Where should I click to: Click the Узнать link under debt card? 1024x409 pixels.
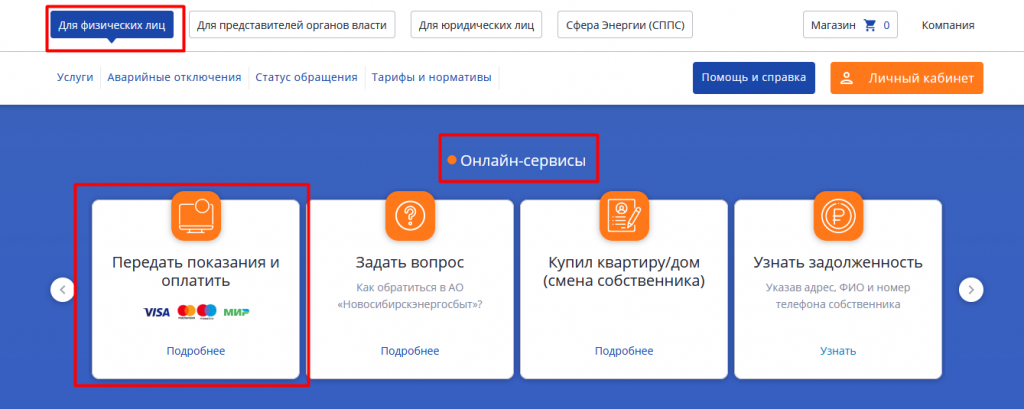coord(838,351)
